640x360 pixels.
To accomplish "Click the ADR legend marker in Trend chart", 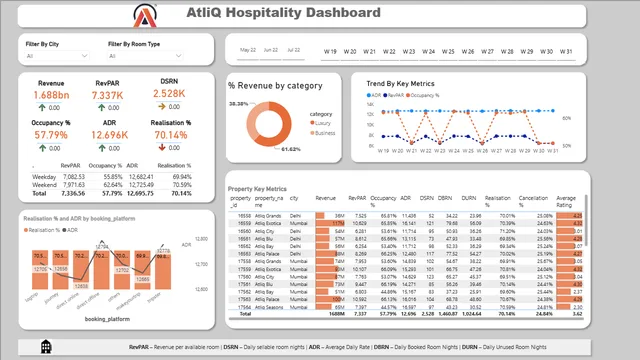I will 369,95.
